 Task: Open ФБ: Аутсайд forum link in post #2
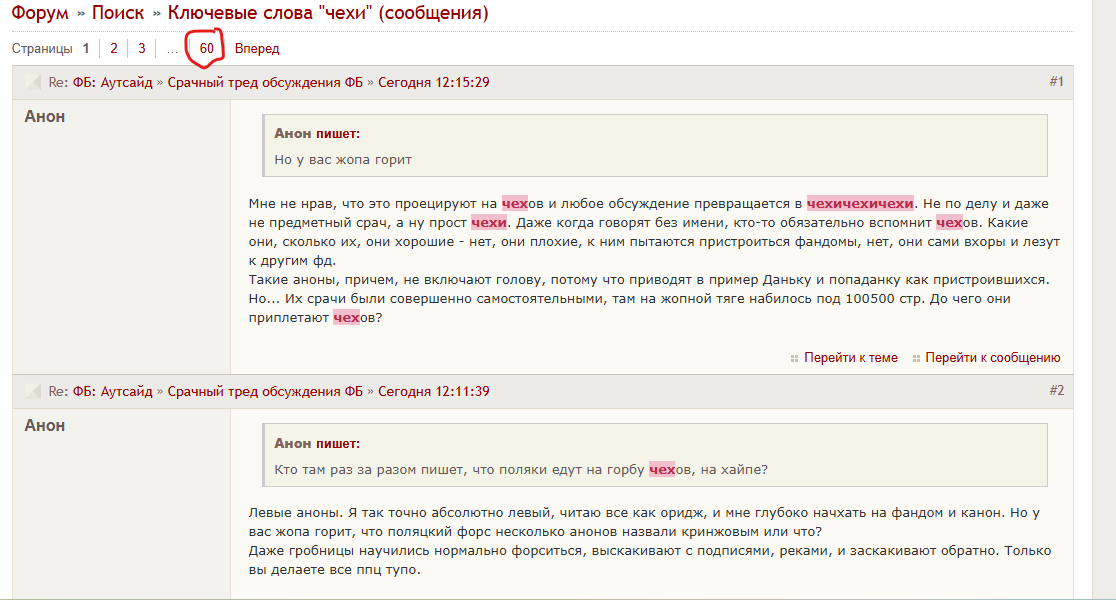(112, 391)
